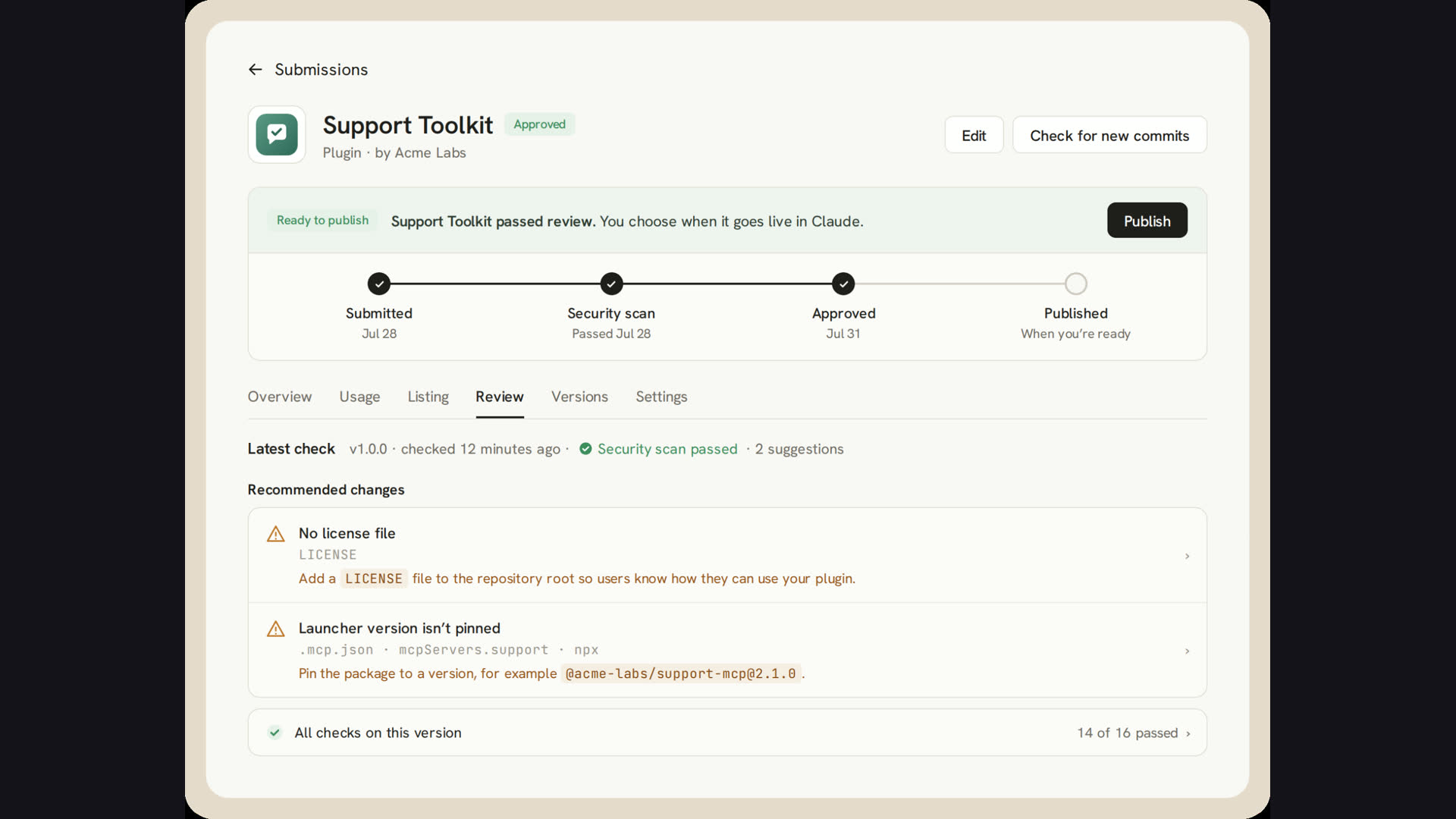Viewport: 1456px width, 819px height.
Task: Click the Support Toolkit plugin logo
Action: [277, 134]
